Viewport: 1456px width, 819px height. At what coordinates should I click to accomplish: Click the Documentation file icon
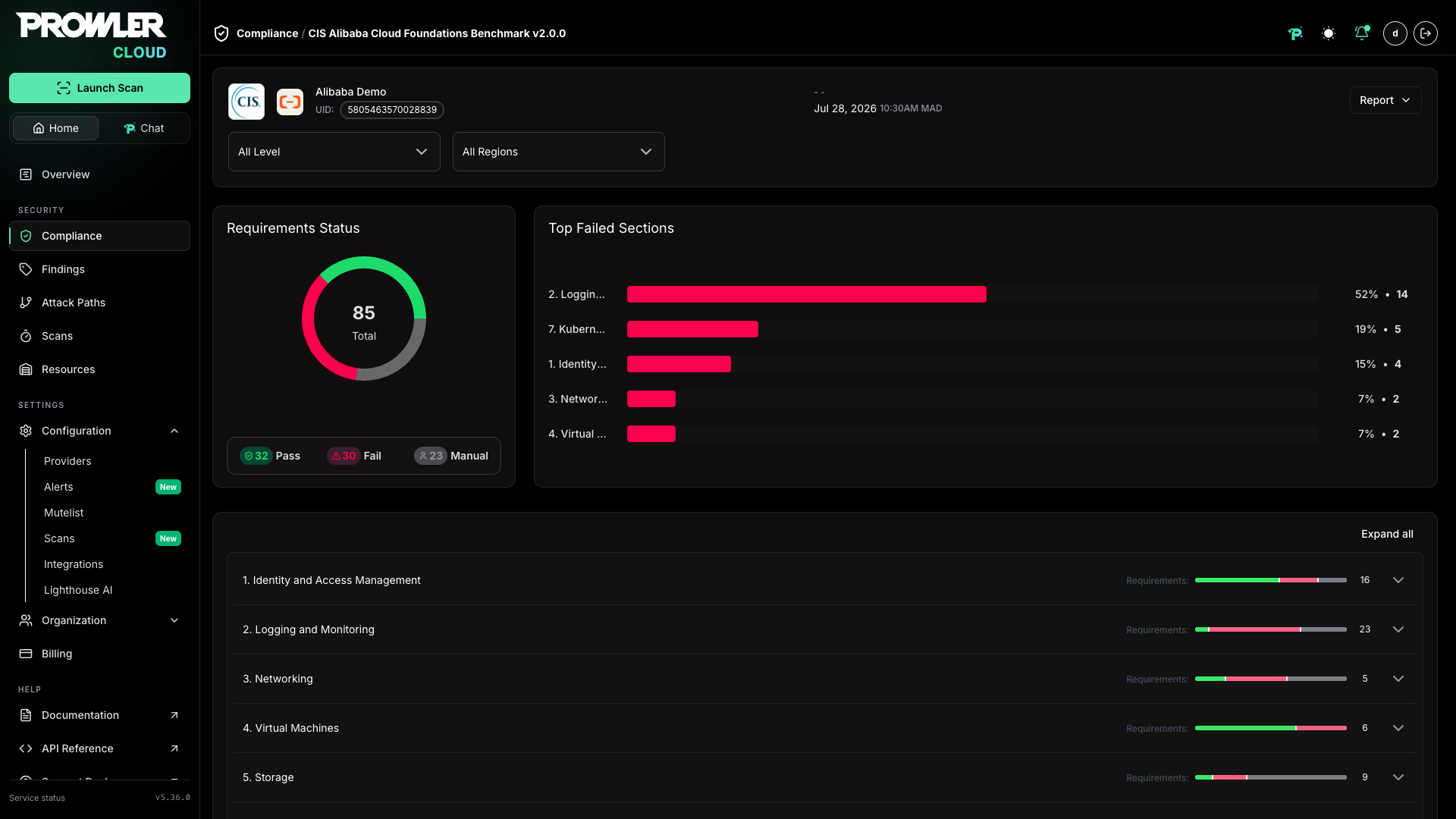pyautogui.click(x=26, y=715)
